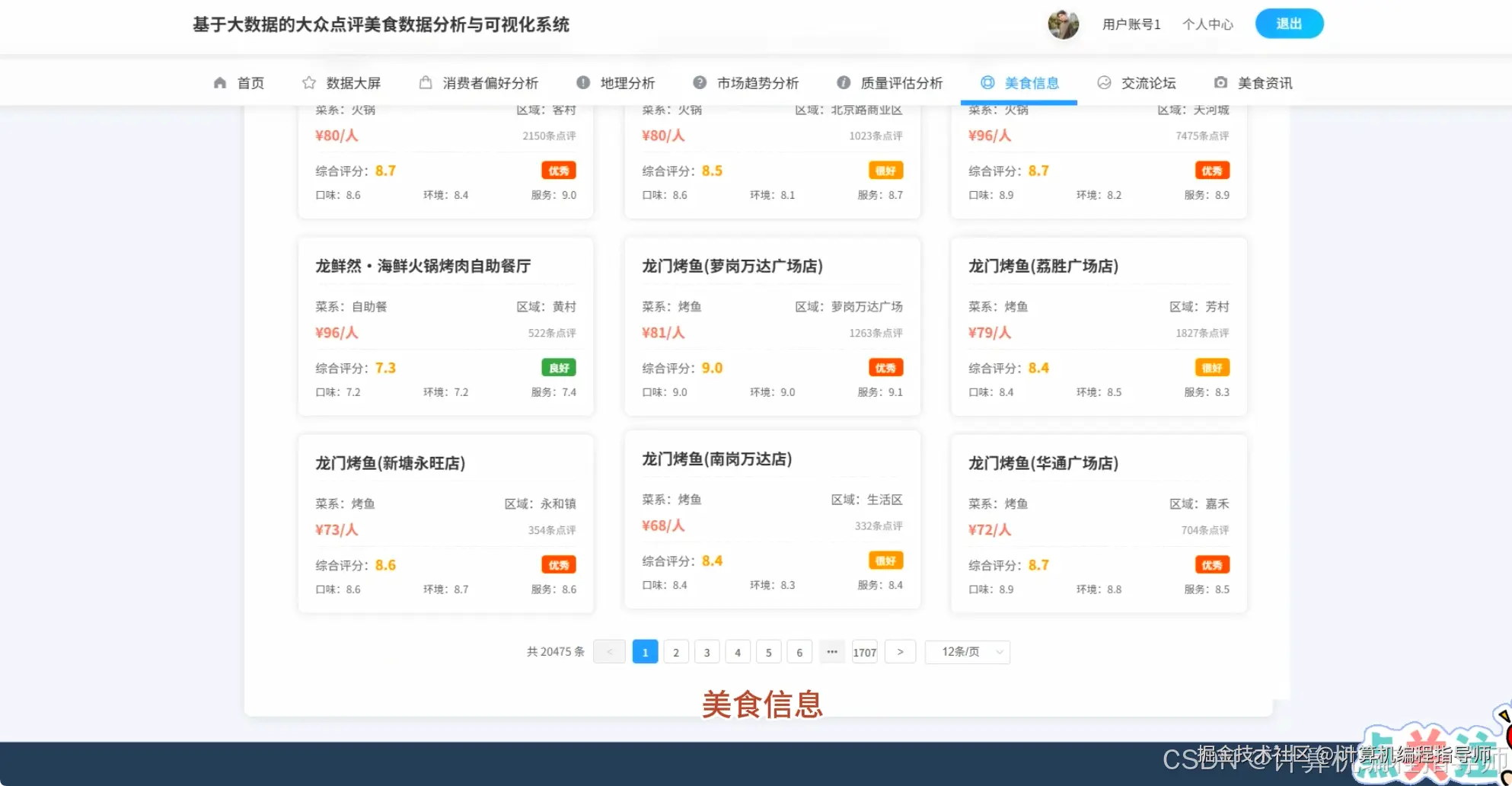Click the target icon beside 美食信息
1512x786 pixels.
point(987,82)
